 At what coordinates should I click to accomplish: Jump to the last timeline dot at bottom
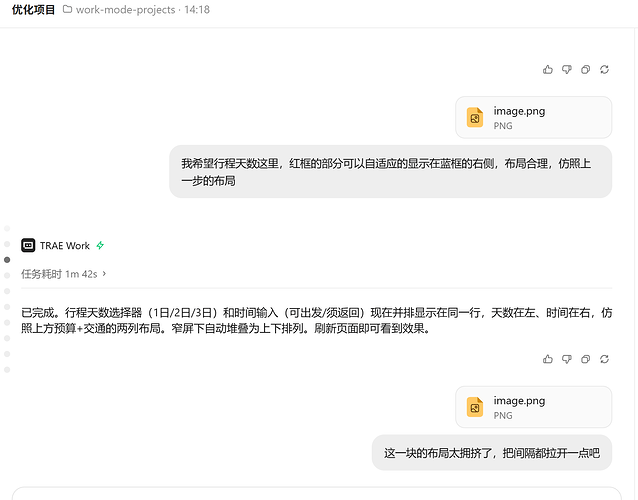[x=7, y=370]
